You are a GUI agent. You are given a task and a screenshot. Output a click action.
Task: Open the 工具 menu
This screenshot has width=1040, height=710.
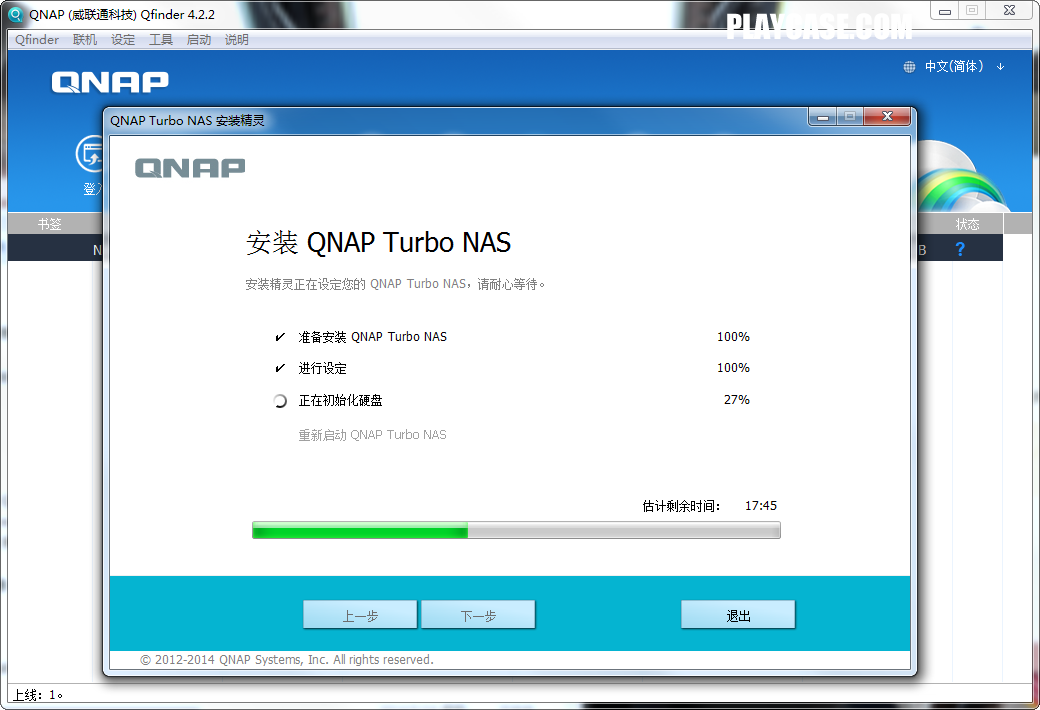(x=161, y=40)
